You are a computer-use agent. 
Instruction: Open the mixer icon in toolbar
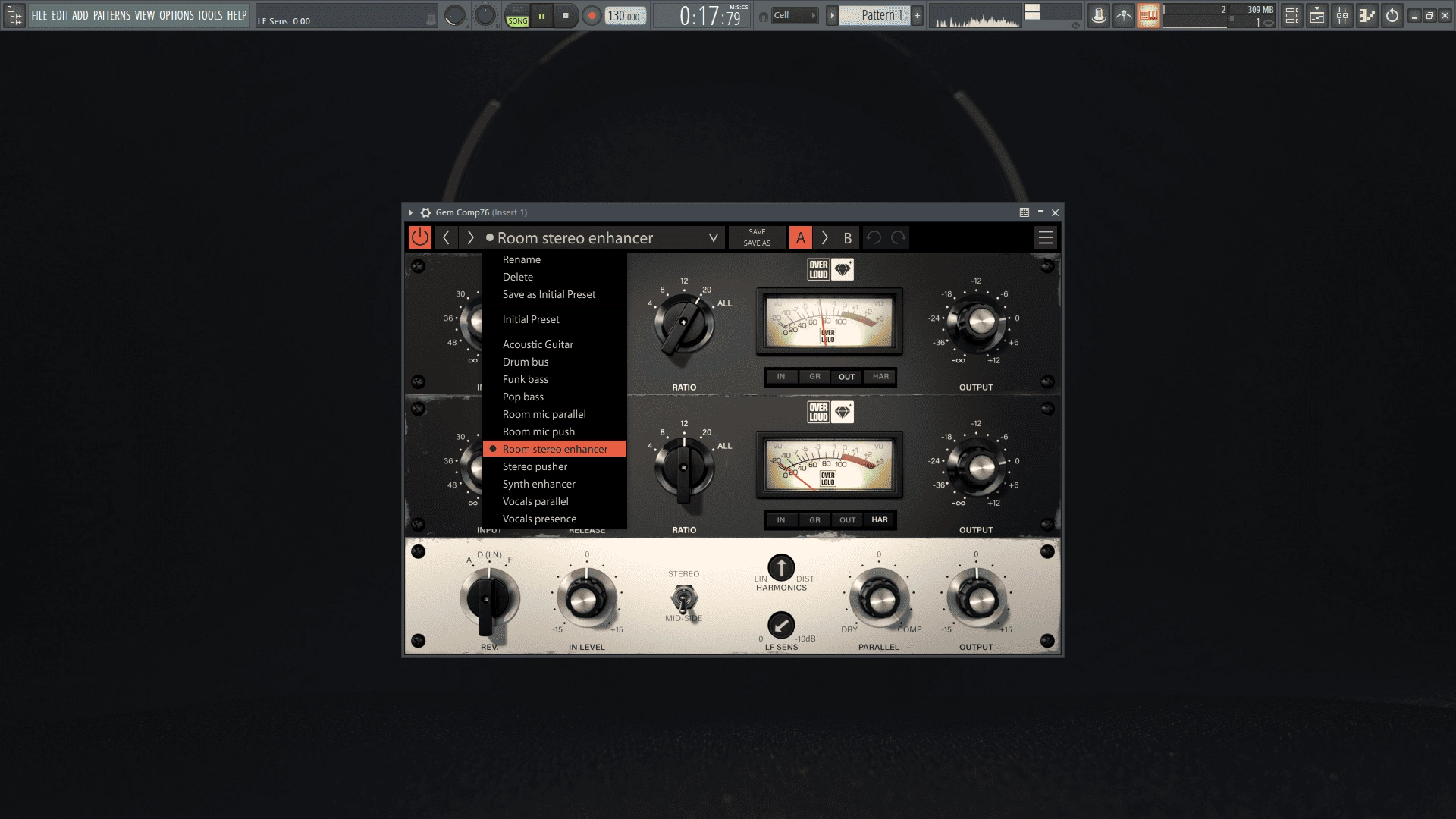(x=1342, y=15)
